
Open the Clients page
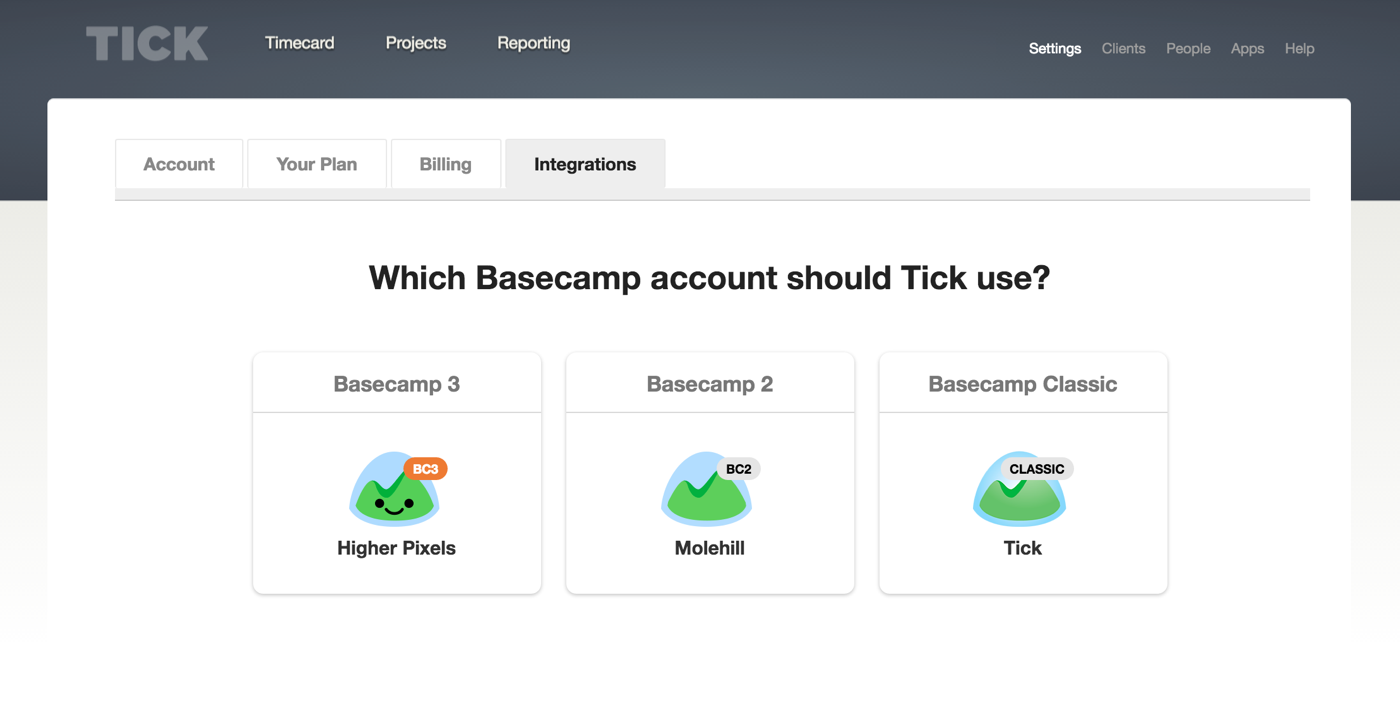click(1123, 48)
